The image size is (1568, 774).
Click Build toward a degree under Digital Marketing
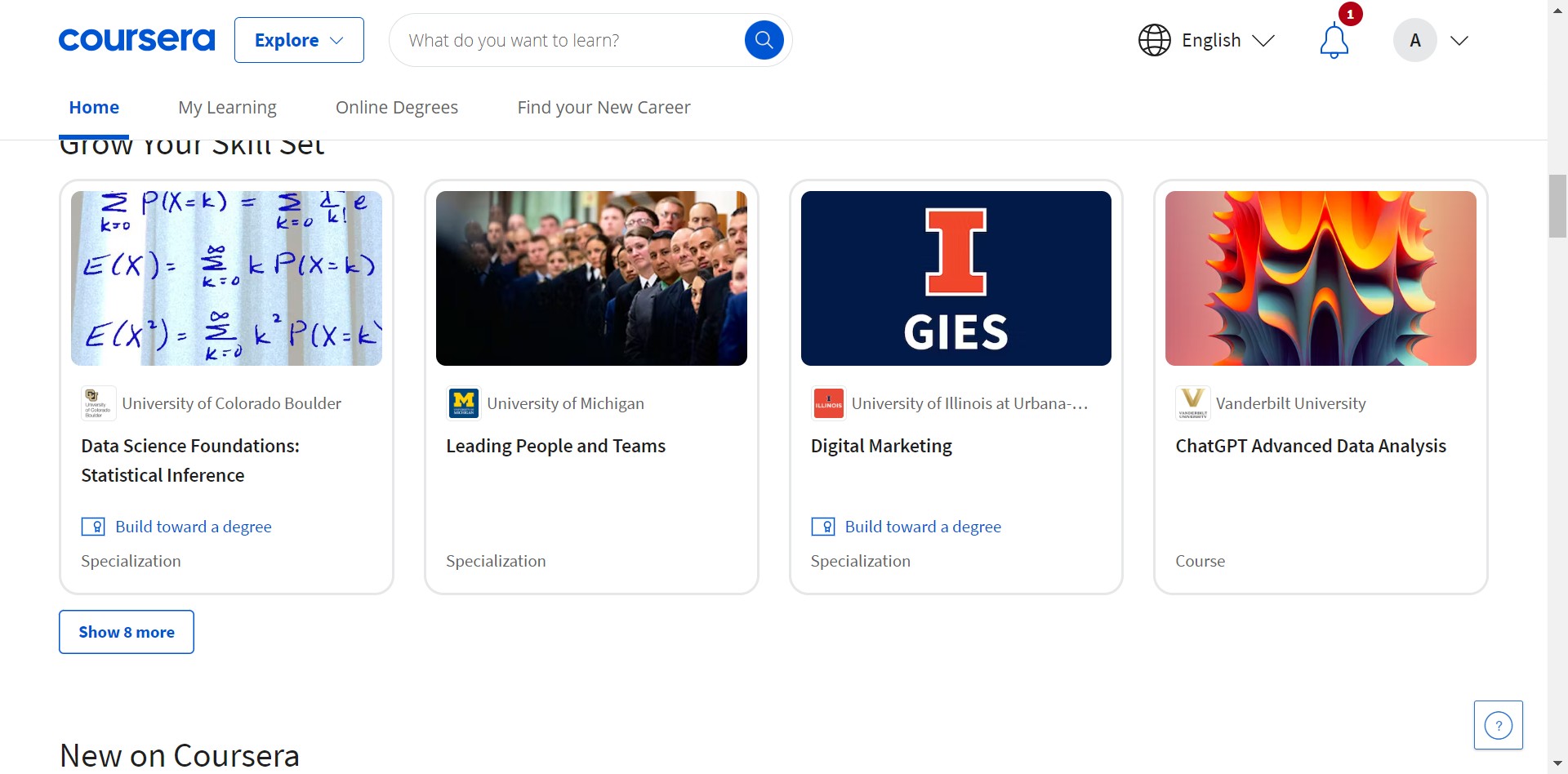922,527
